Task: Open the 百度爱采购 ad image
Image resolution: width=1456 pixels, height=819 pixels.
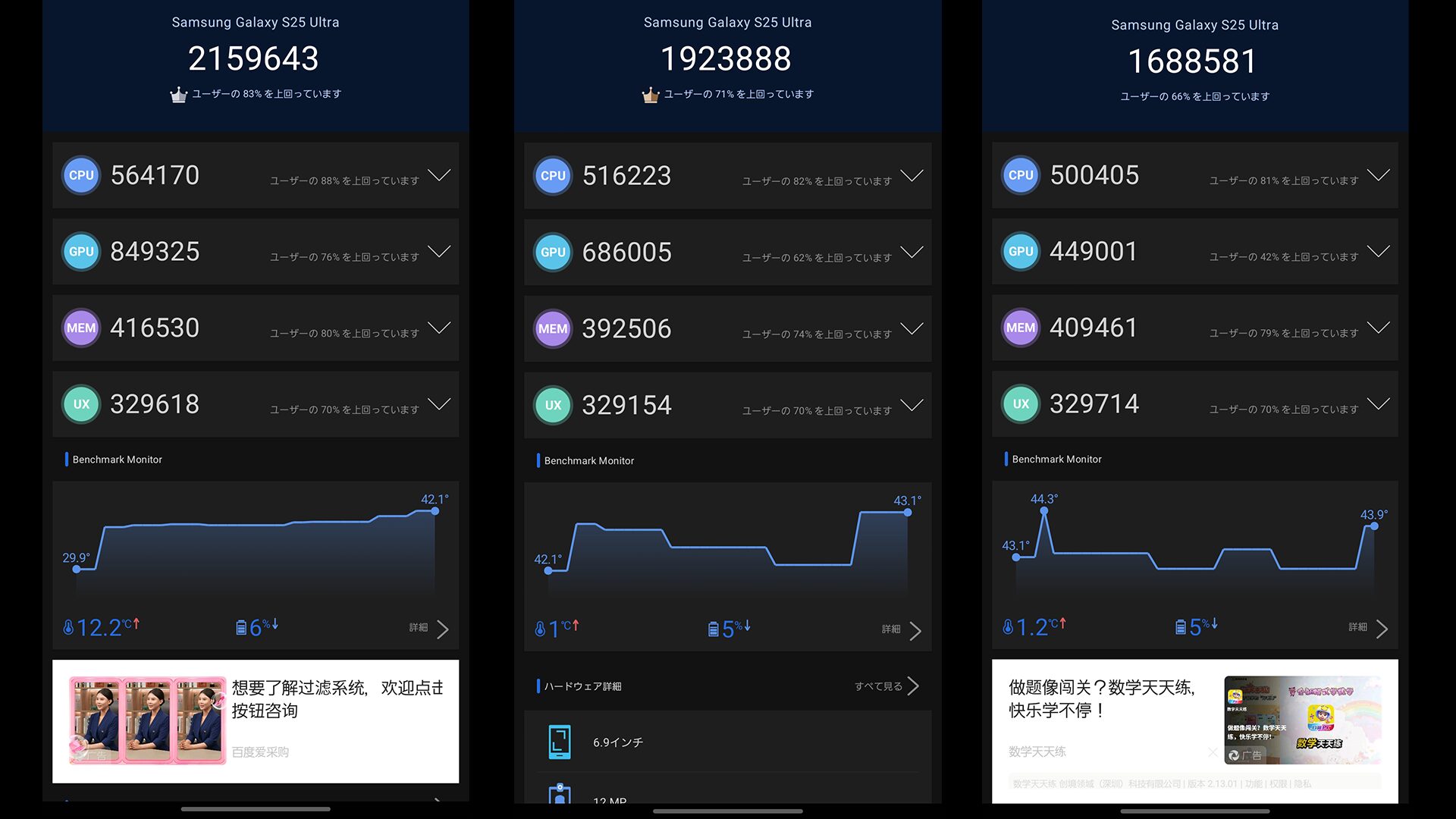Action: pos(147,720)
